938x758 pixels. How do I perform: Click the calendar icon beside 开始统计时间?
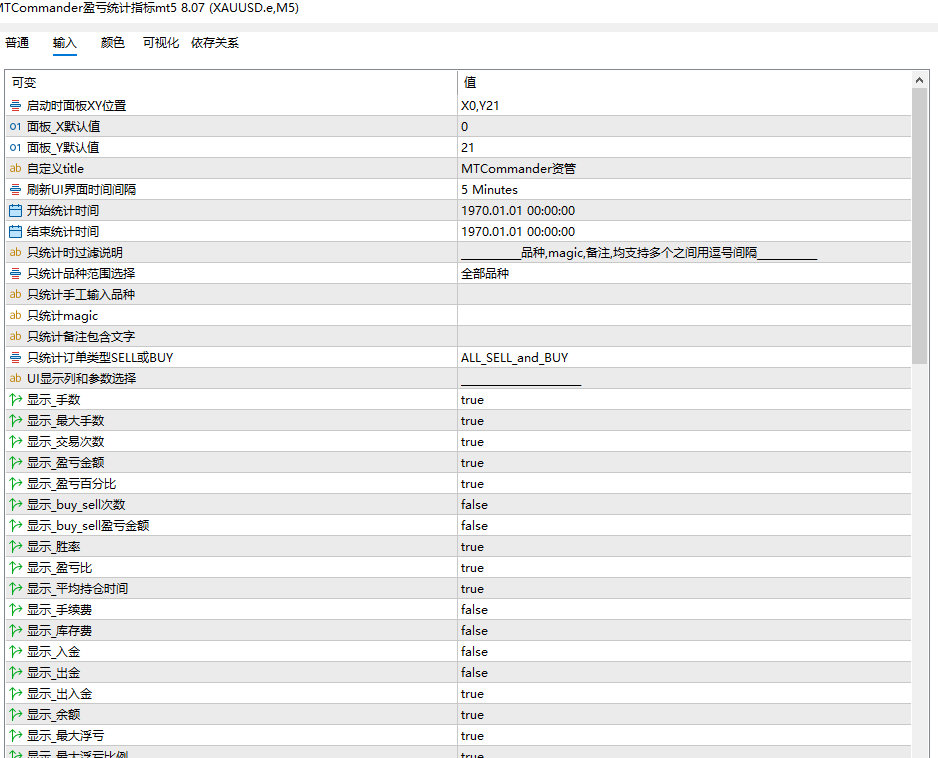tap(16, 211)
